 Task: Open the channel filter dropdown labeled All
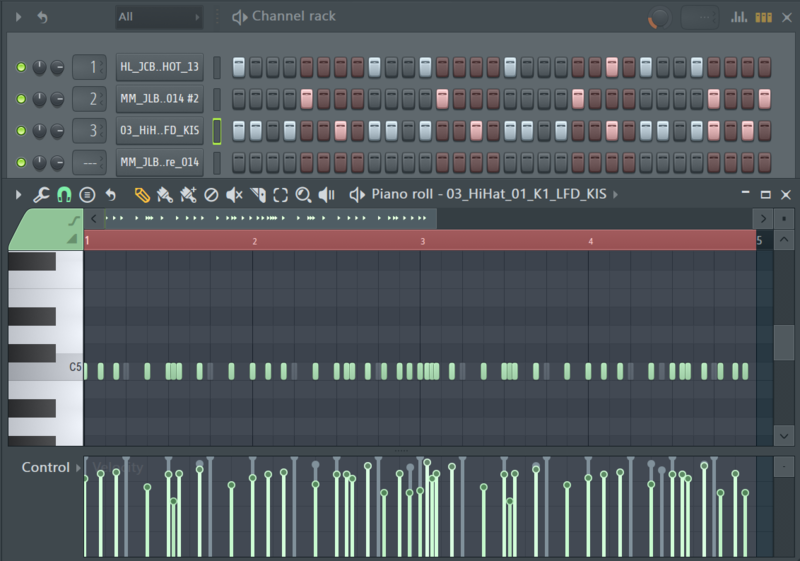click(158, 17)
